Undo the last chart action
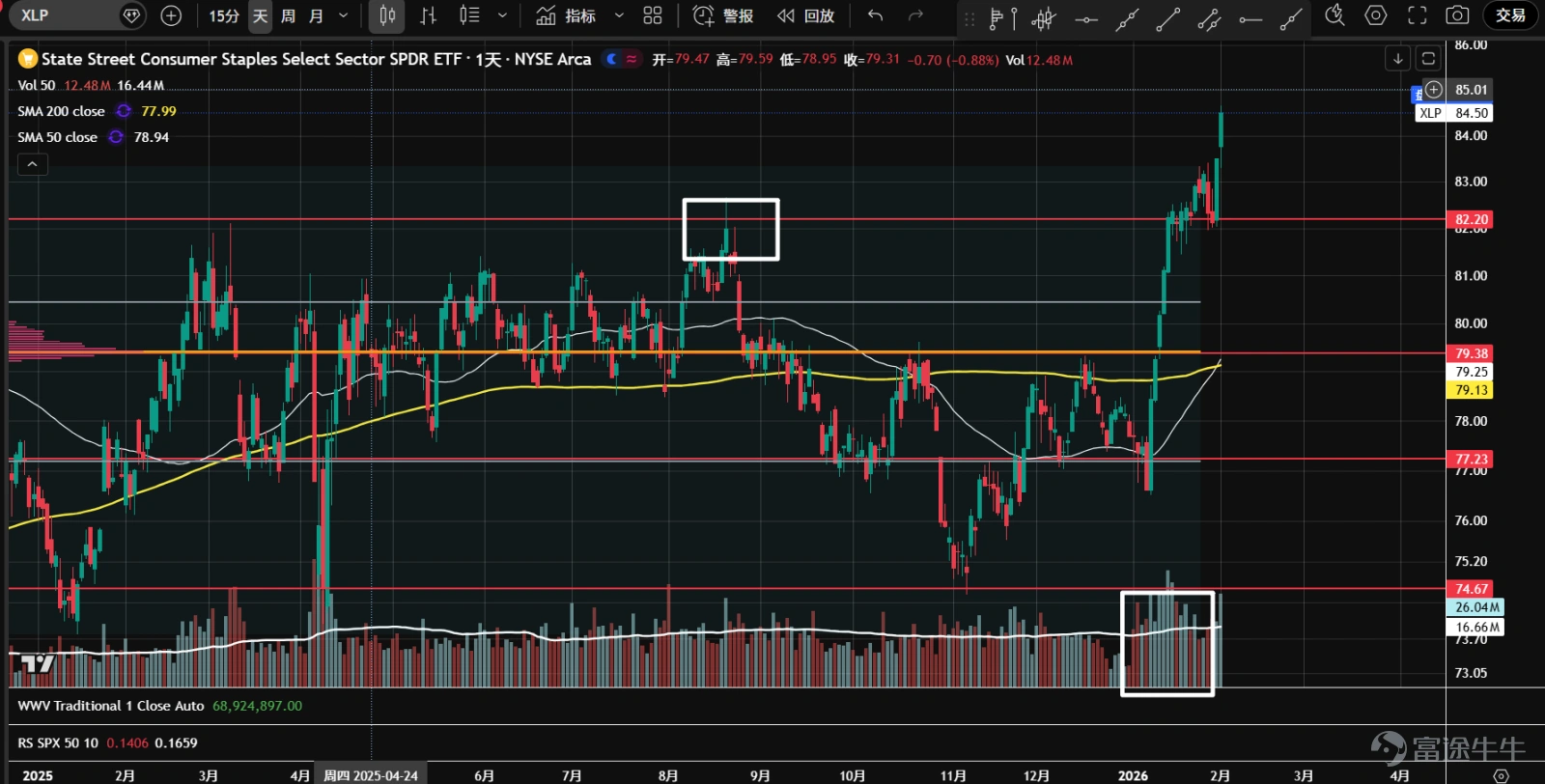Screen dimensions: 1545x784 pos(875,15)
